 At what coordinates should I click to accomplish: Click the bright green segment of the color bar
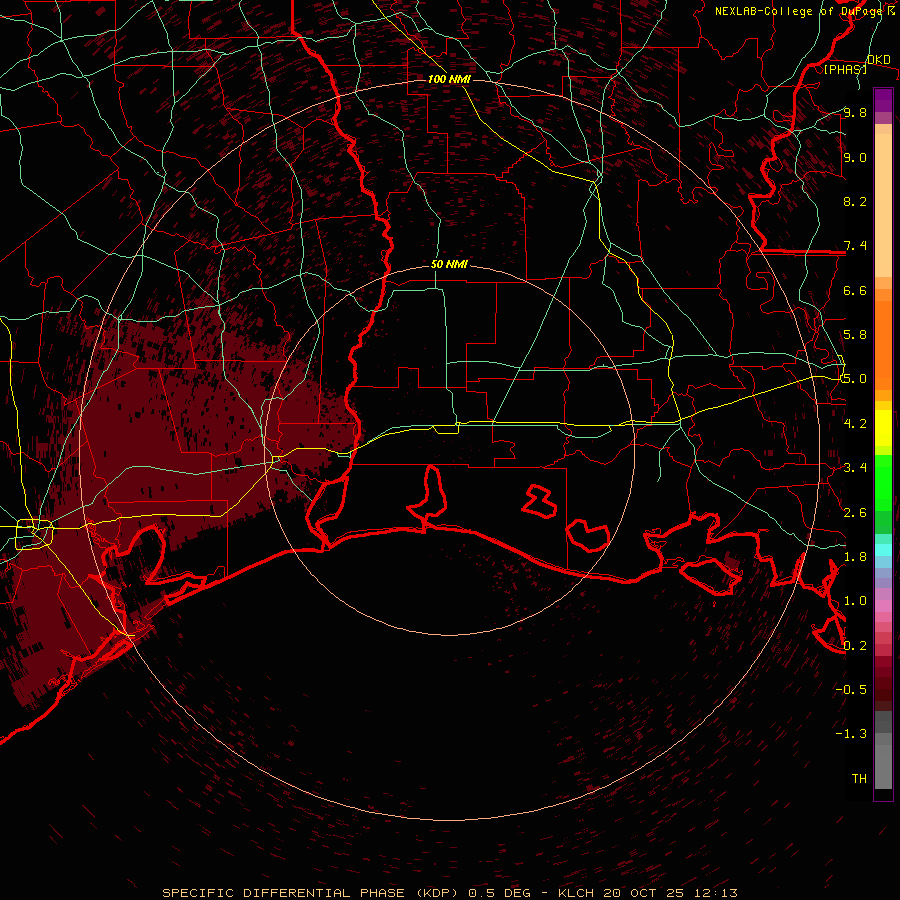pos(883,483)
